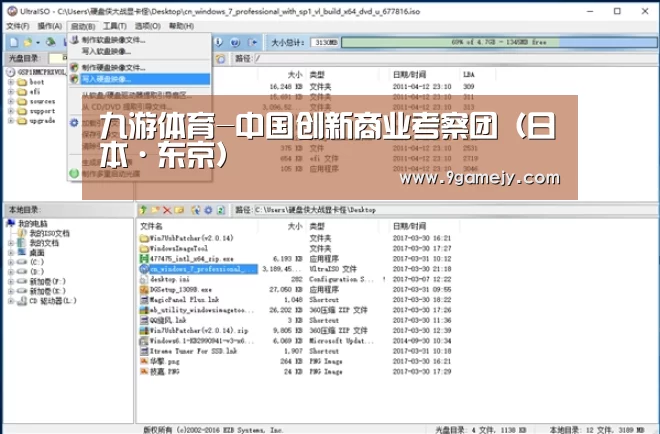Click the yellow folder icon after delete
Viewport: 660px width, 434px height.
tap(179, 210)
